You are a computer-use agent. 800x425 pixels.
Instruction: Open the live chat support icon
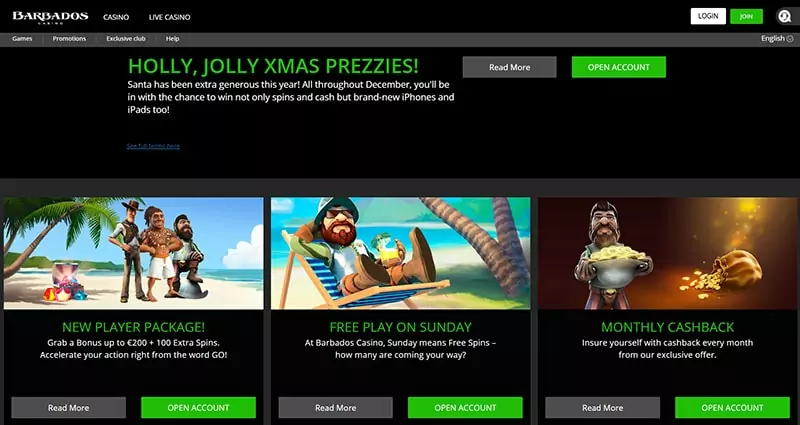(784, 16)
